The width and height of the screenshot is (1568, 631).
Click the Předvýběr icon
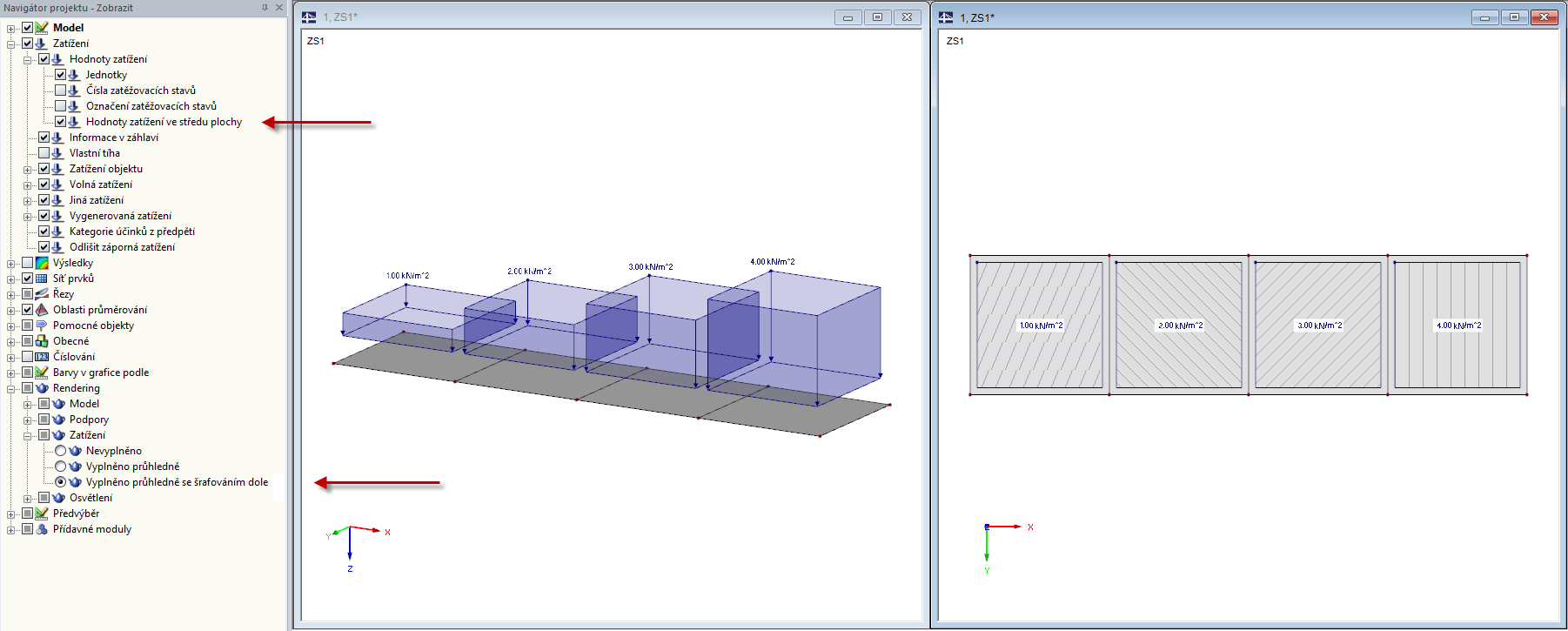41,514
